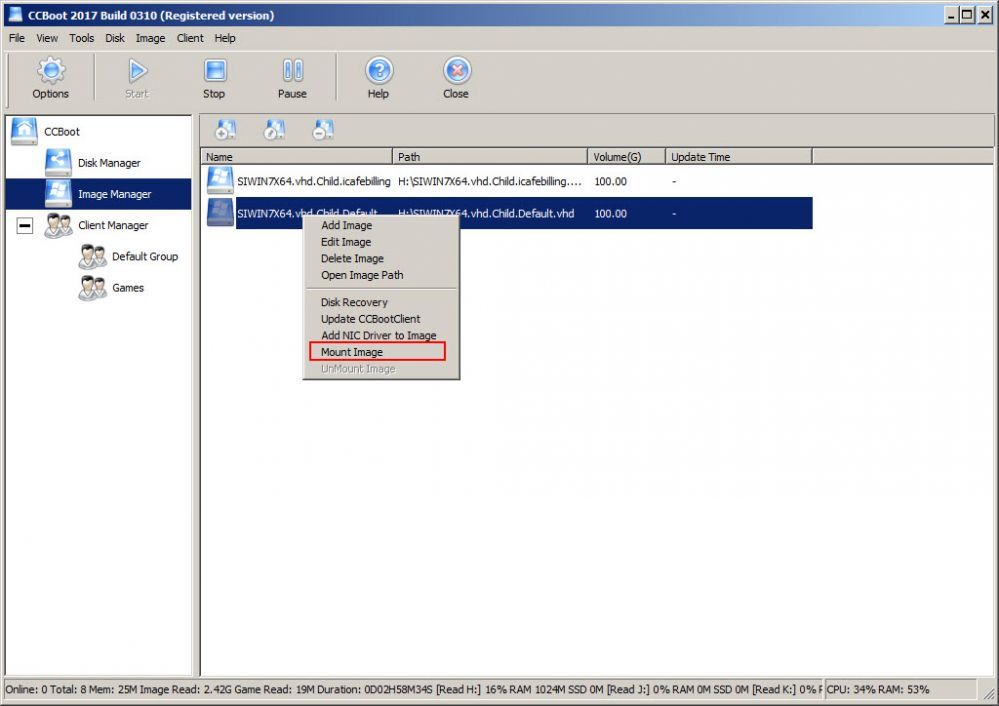This screenshot has height=706, width=999.
Task: Click the red Close toolbar icon
Action: [x=457, y=71]
